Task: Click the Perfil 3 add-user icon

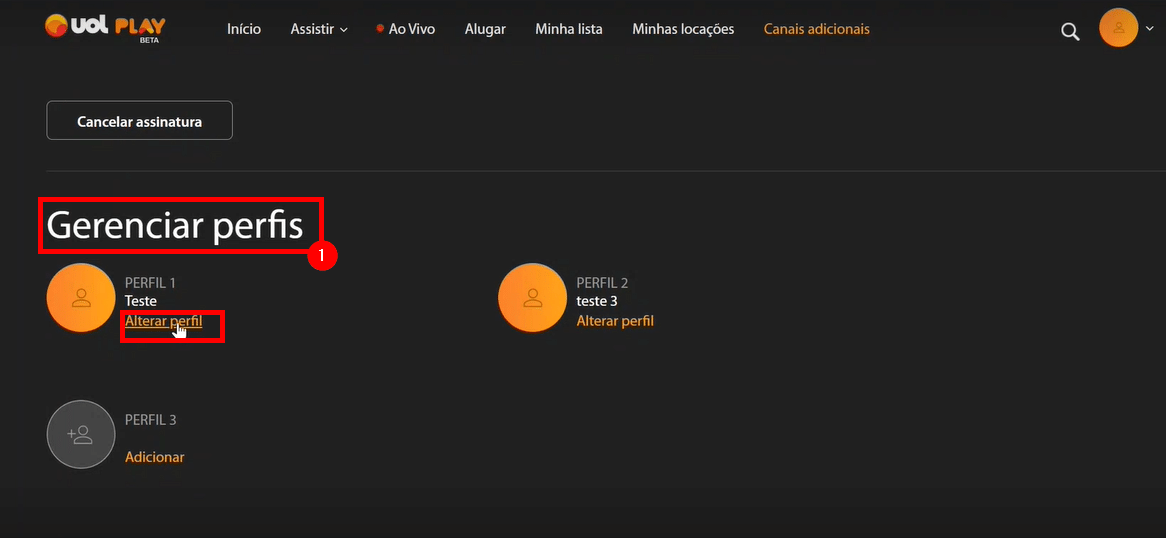Action: point(80,435)
